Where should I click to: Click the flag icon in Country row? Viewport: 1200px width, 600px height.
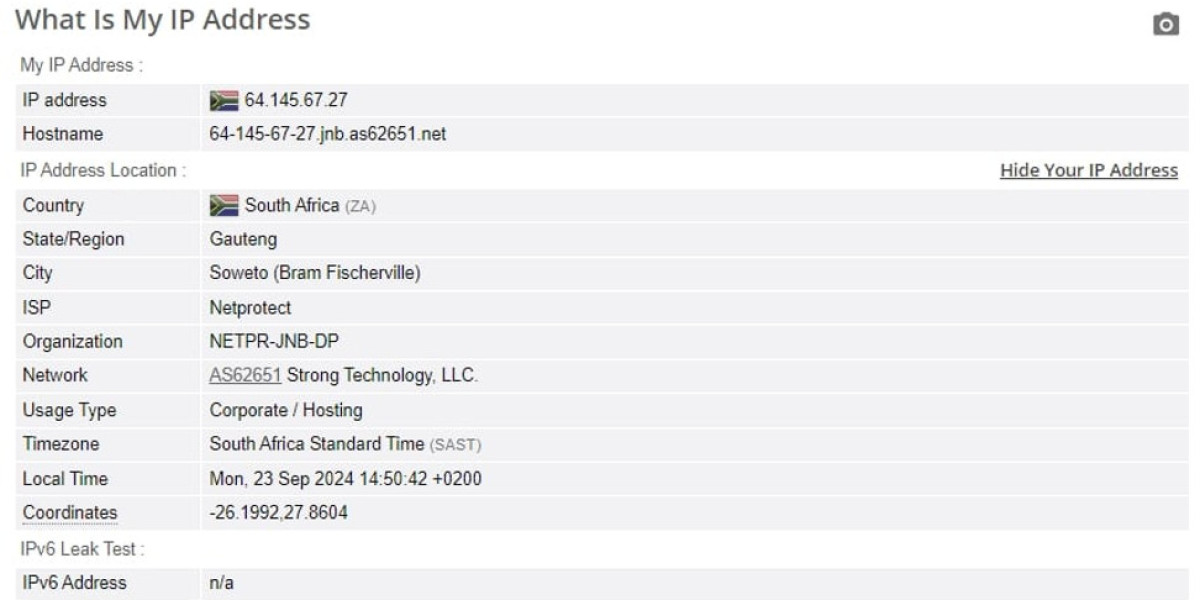[224, 206]
